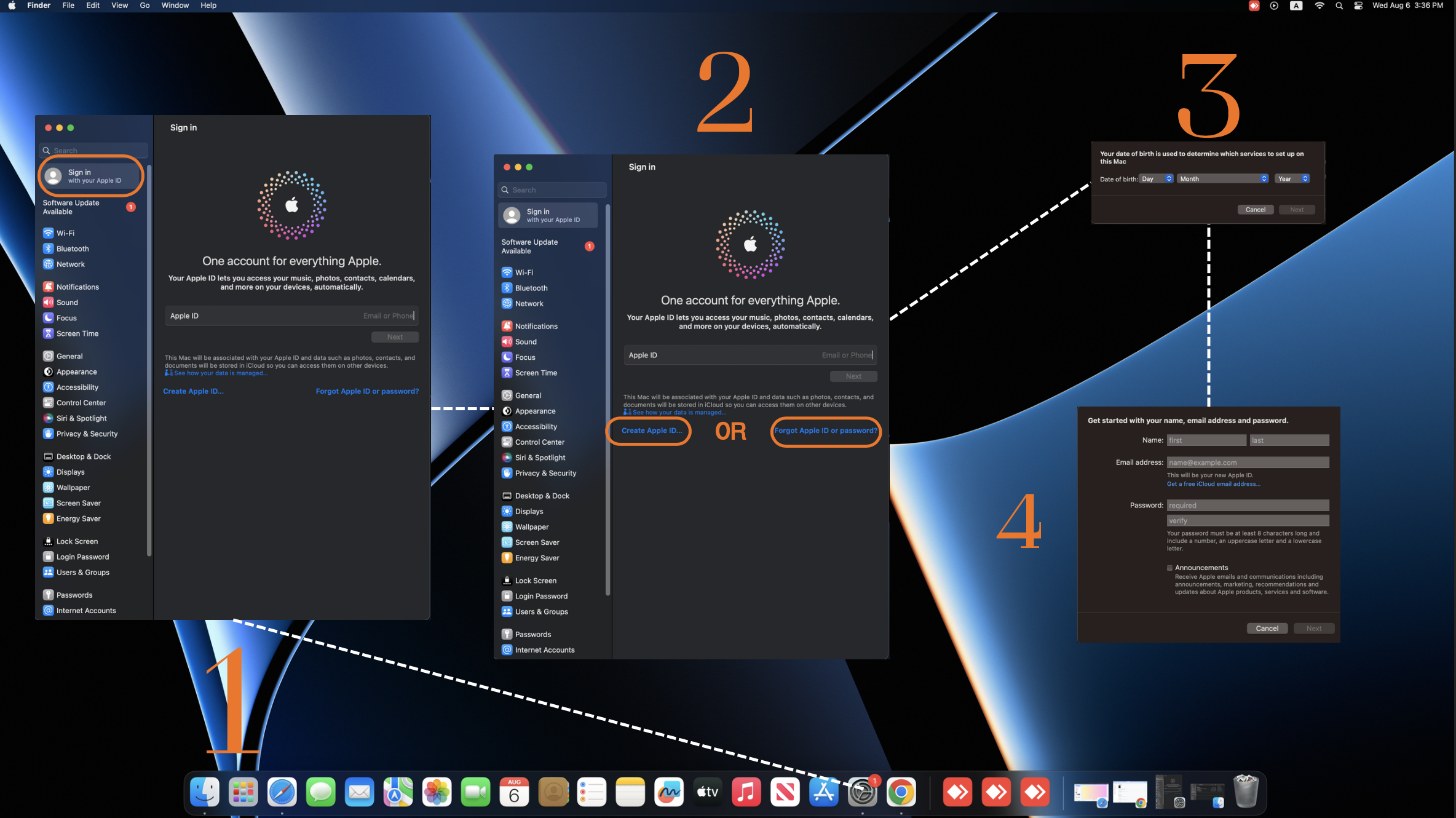Launch Freeform from the Dock
Viewport: 1456px width, 818px height.
pos(670,792)
